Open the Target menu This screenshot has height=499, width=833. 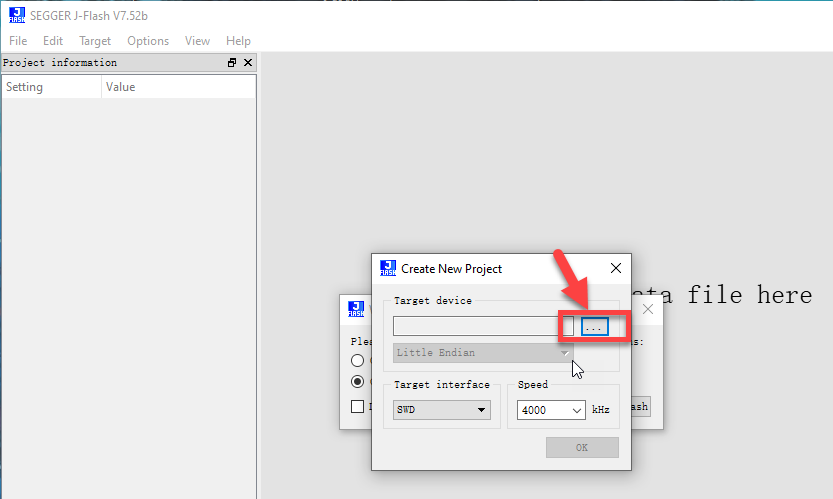(95, 41)
